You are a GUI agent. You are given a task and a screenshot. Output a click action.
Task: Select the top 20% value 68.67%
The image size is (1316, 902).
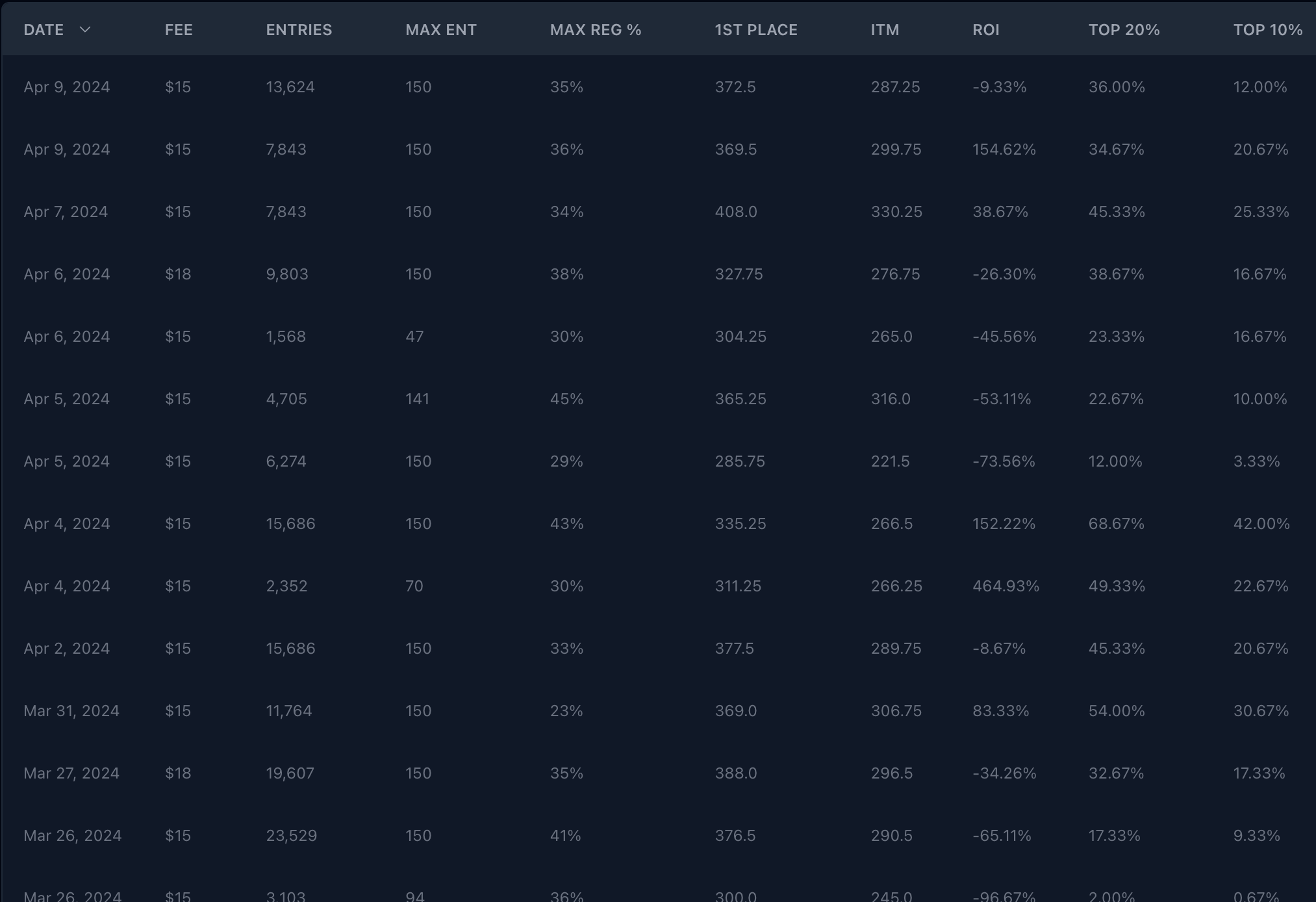[1117, 524]
